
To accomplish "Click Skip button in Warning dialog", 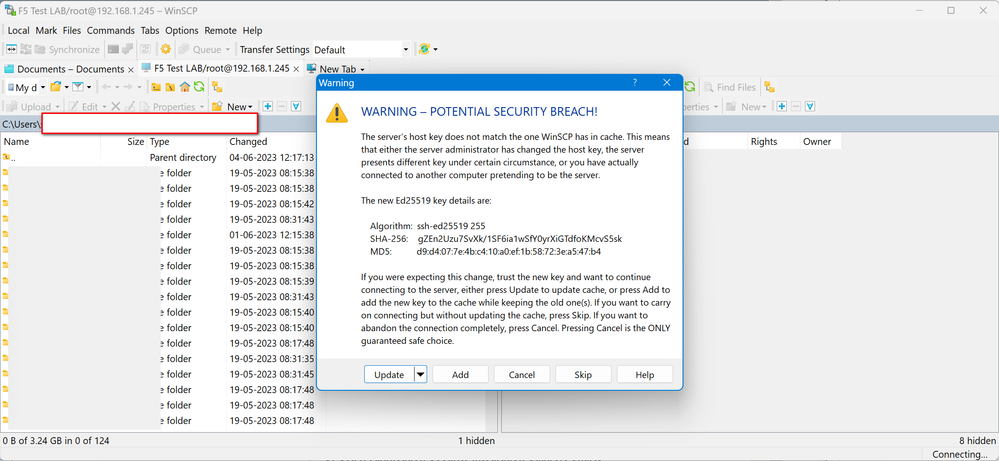I will click(x=583, y=374).
